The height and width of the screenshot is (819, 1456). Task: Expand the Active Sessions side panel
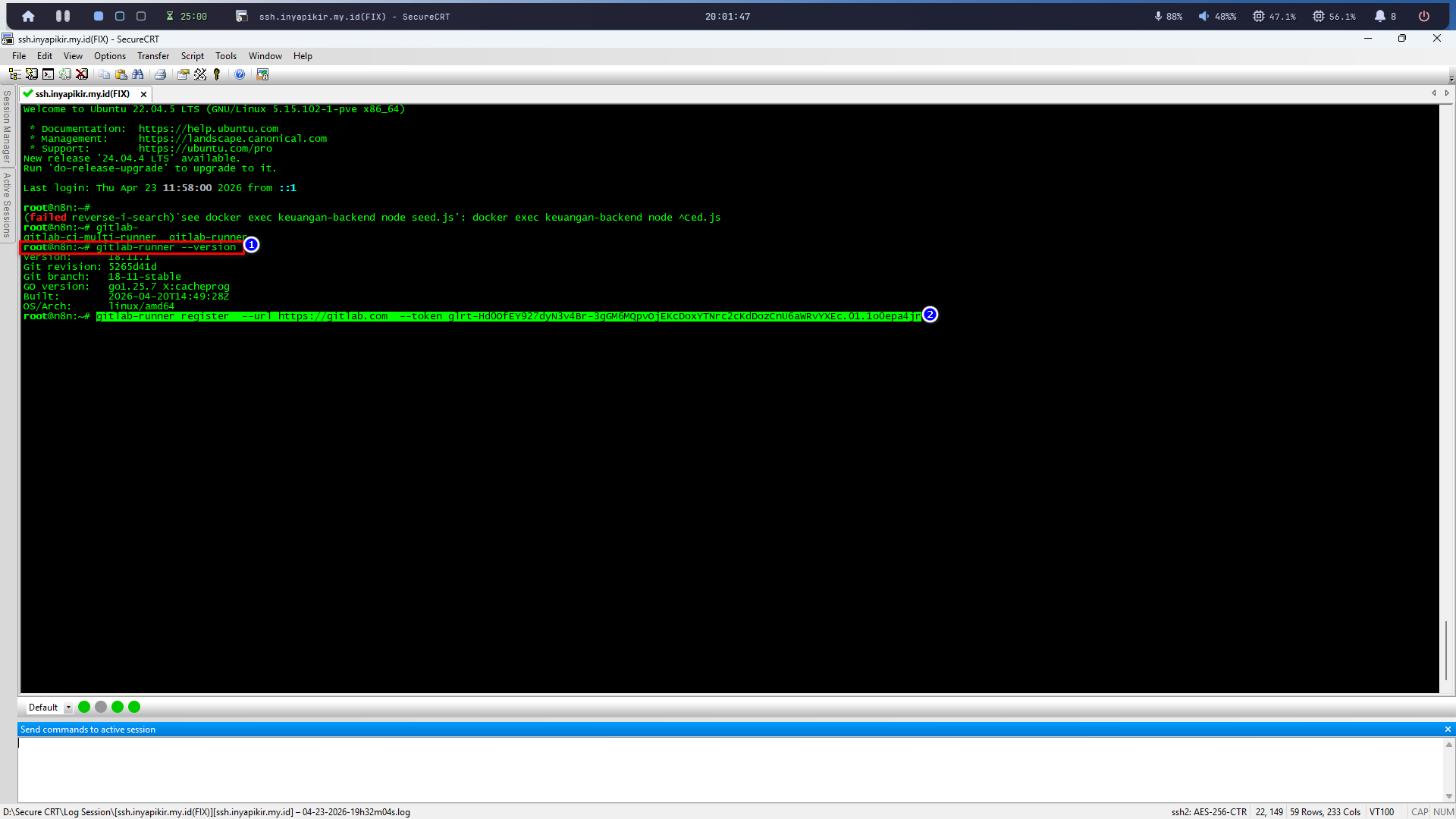pyautogui.click(x=7, y=205)
